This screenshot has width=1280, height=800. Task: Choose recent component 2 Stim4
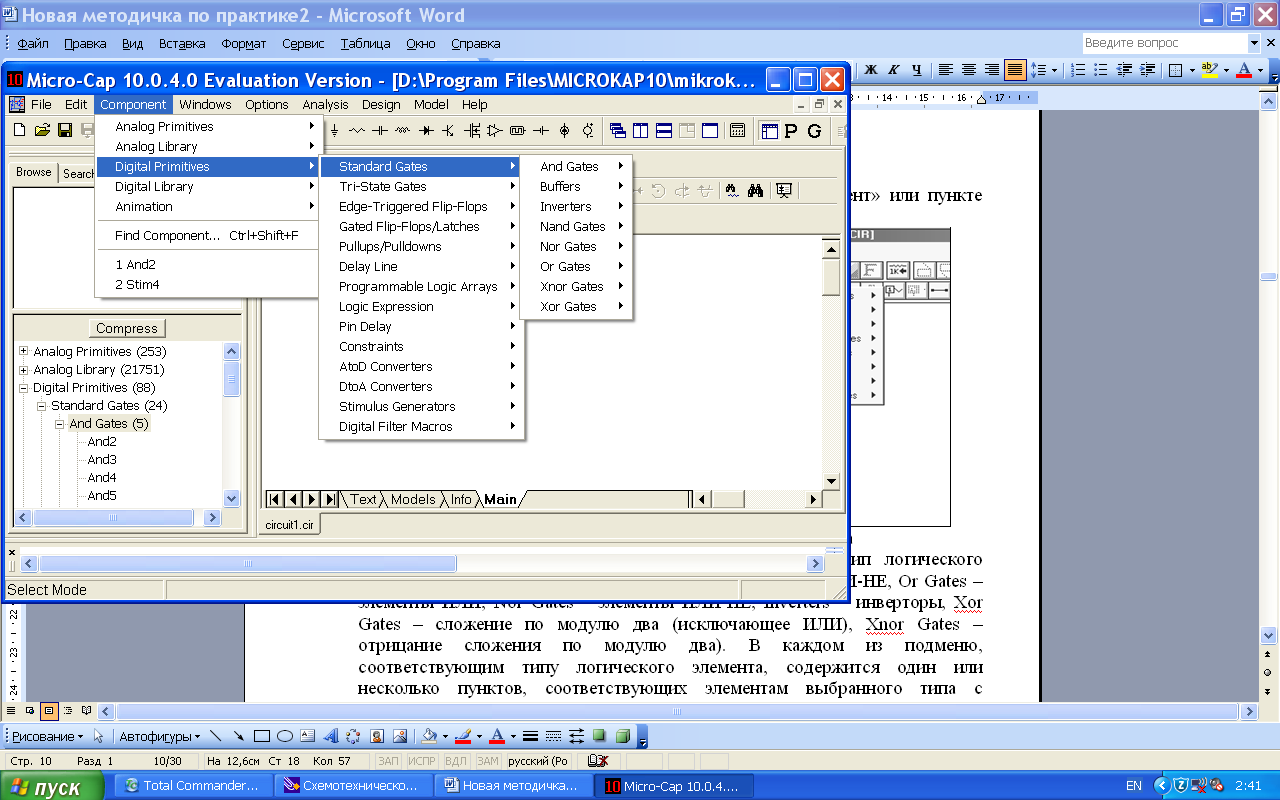pos(207,284)
